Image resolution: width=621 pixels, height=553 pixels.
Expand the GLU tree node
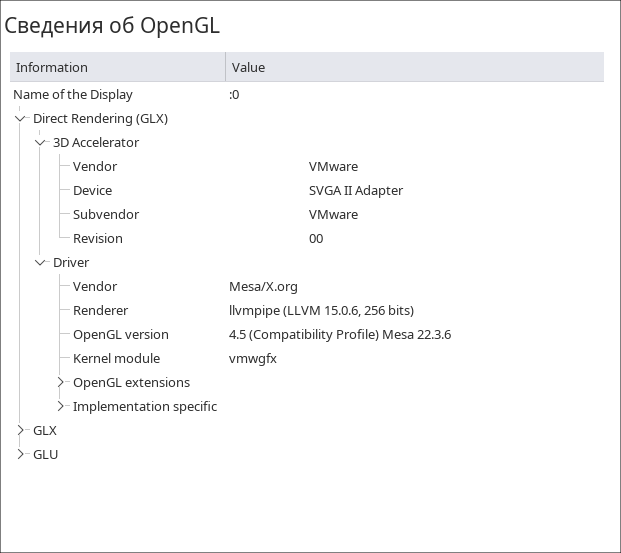(x=21, y=455)
